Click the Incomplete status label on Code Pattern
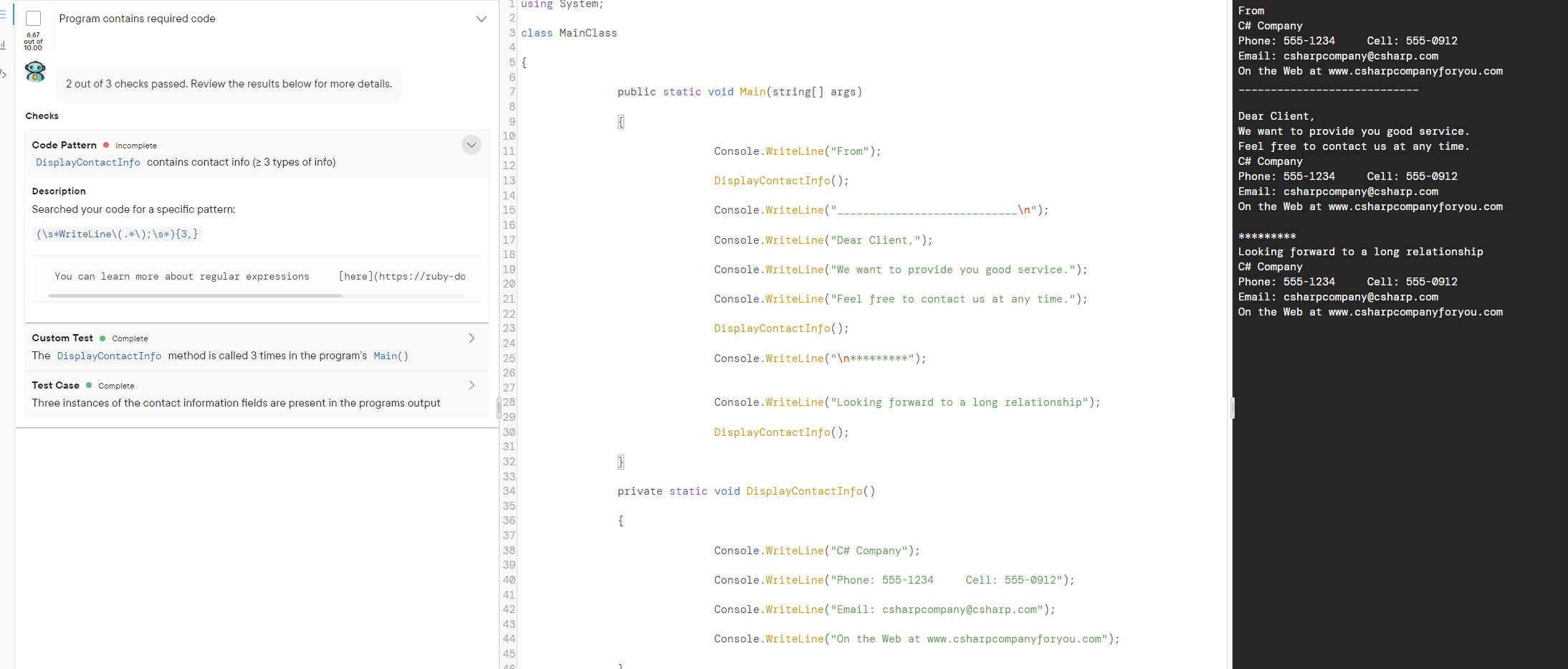1568x669 pixels. (136, 146)
